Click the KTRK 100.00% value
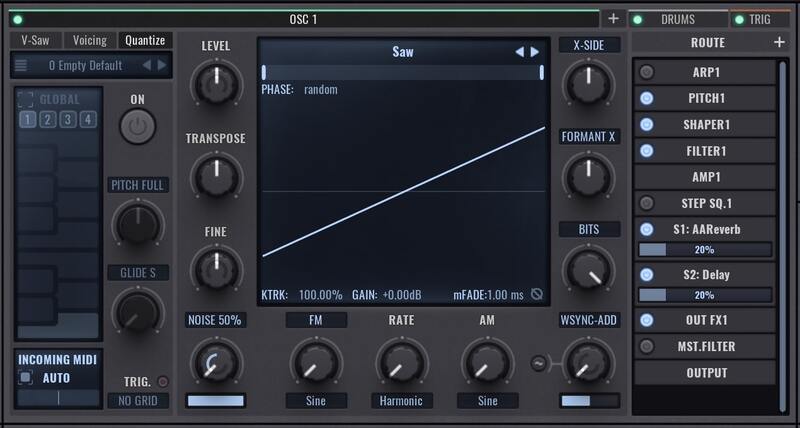 tap(320, 295)
